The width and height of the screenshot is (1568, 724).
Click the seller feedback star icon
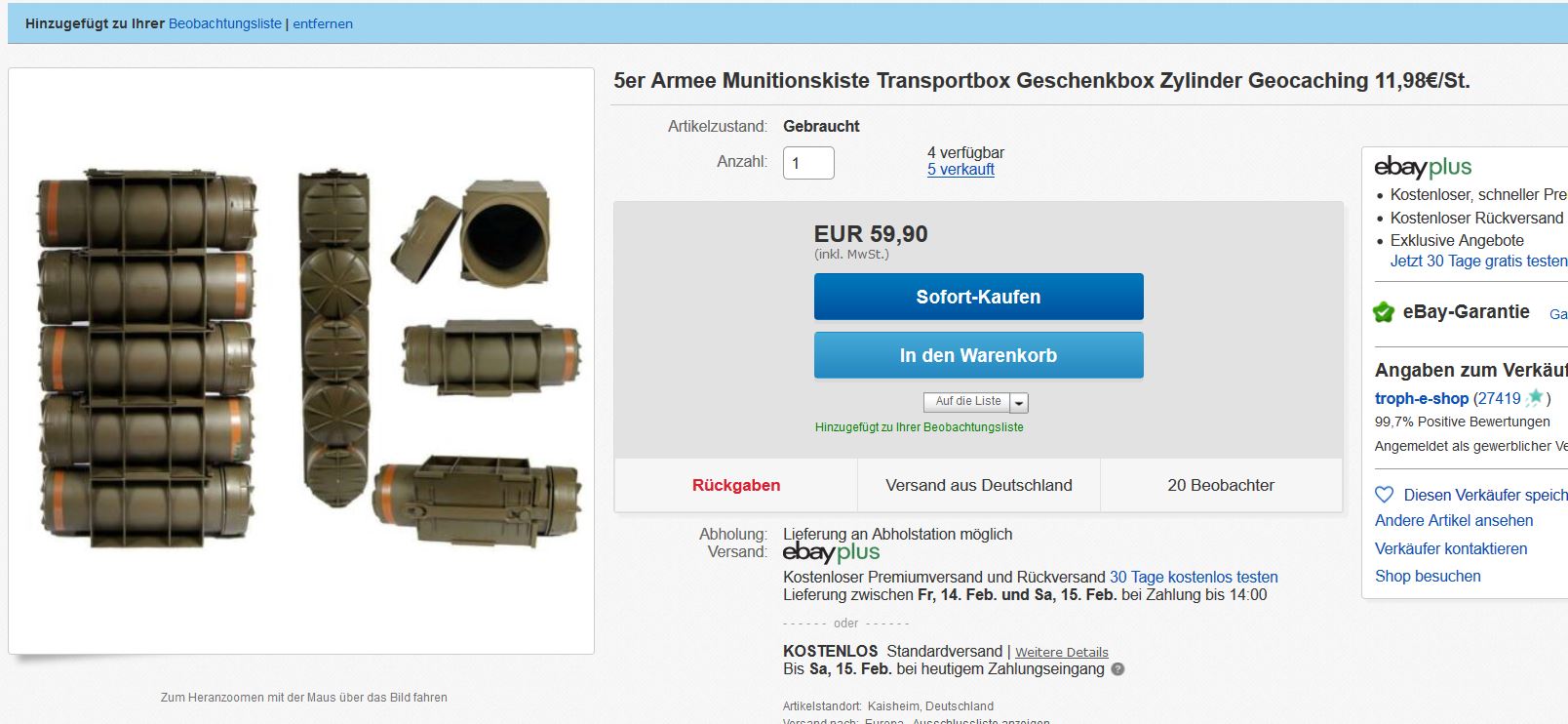1535,397
